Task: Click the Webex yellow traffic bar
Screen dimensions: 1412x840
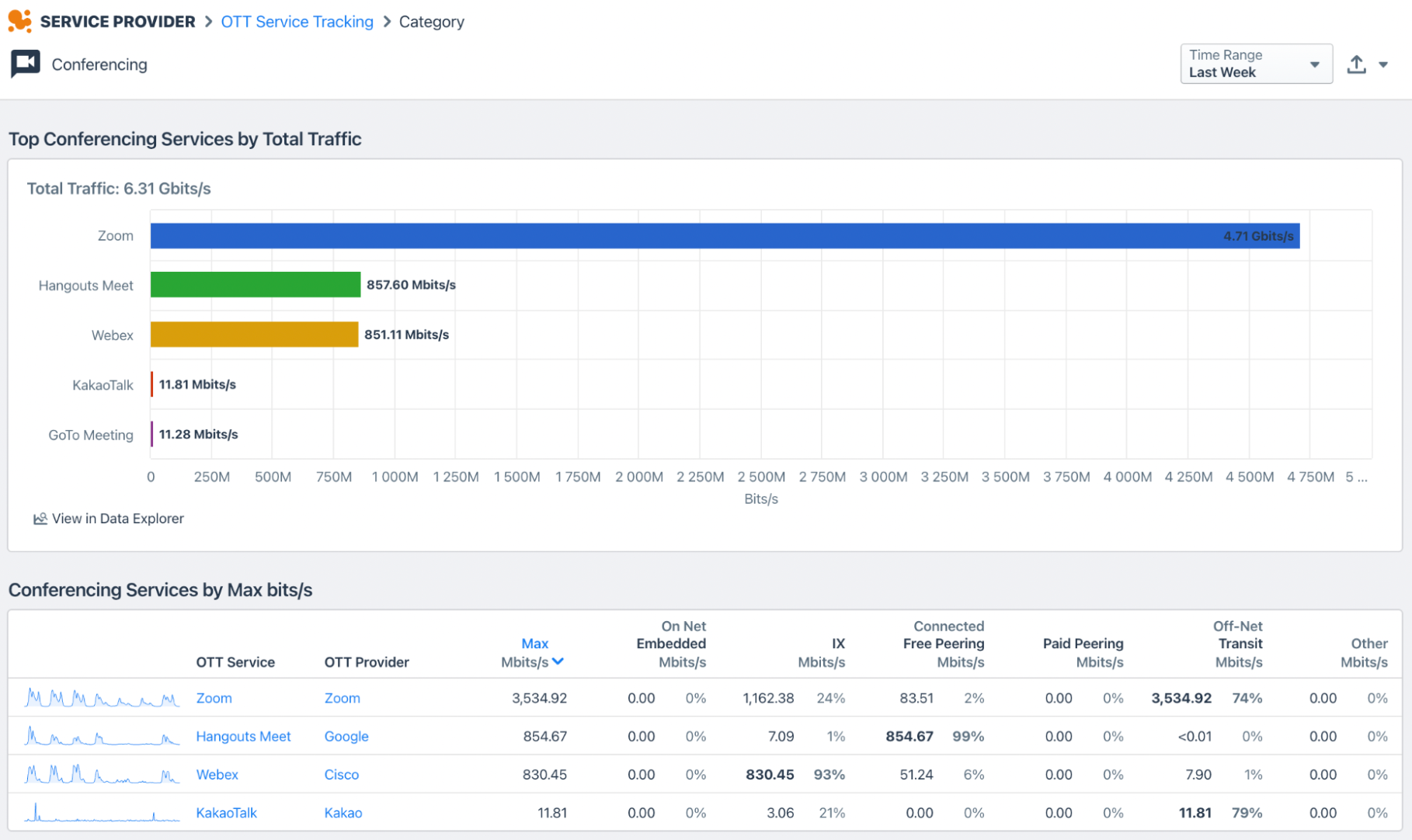Action: (x=254, y=335)
